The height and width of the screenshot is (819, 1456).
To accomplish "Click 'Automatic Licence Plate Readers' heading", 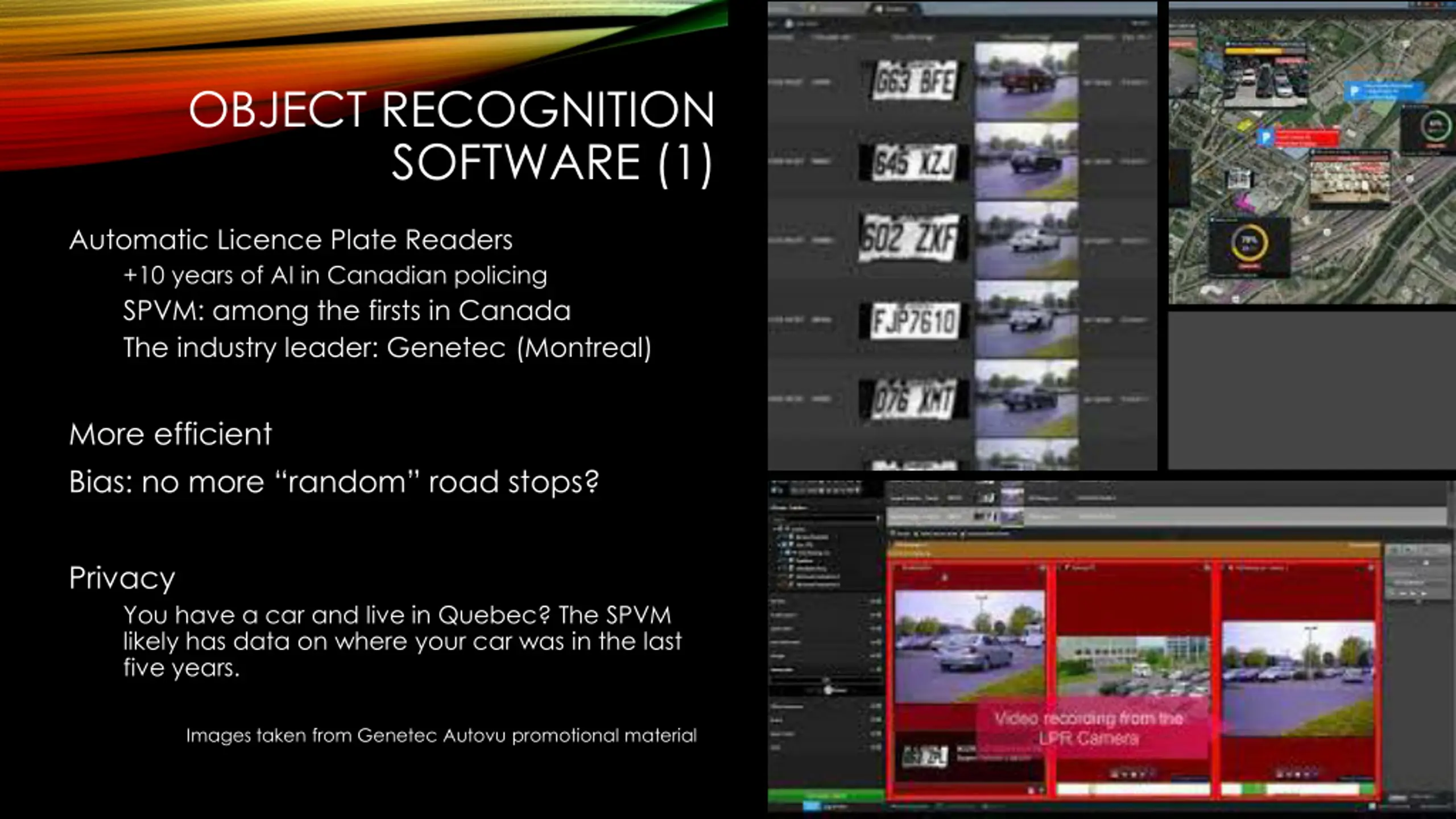I will pos(291,239).
